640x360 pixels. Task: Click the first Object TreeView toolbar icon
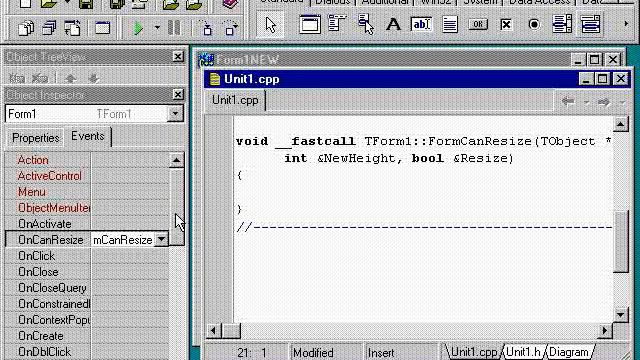pyautogui.click(x=16, y=78)
